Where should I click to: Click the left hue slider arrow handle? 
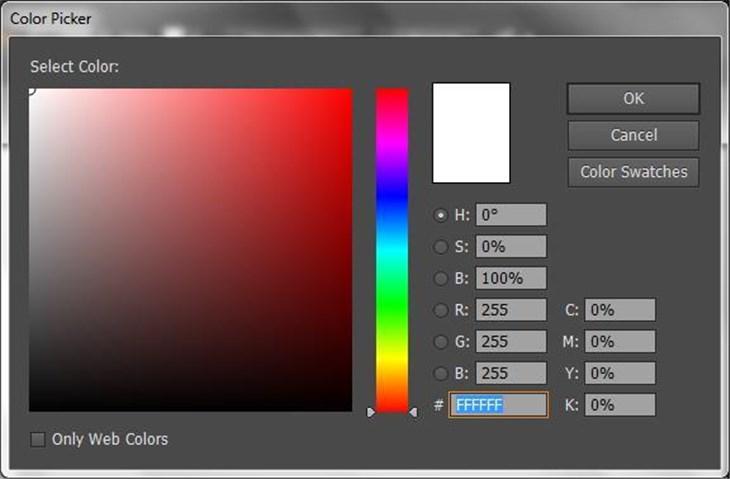371,412
